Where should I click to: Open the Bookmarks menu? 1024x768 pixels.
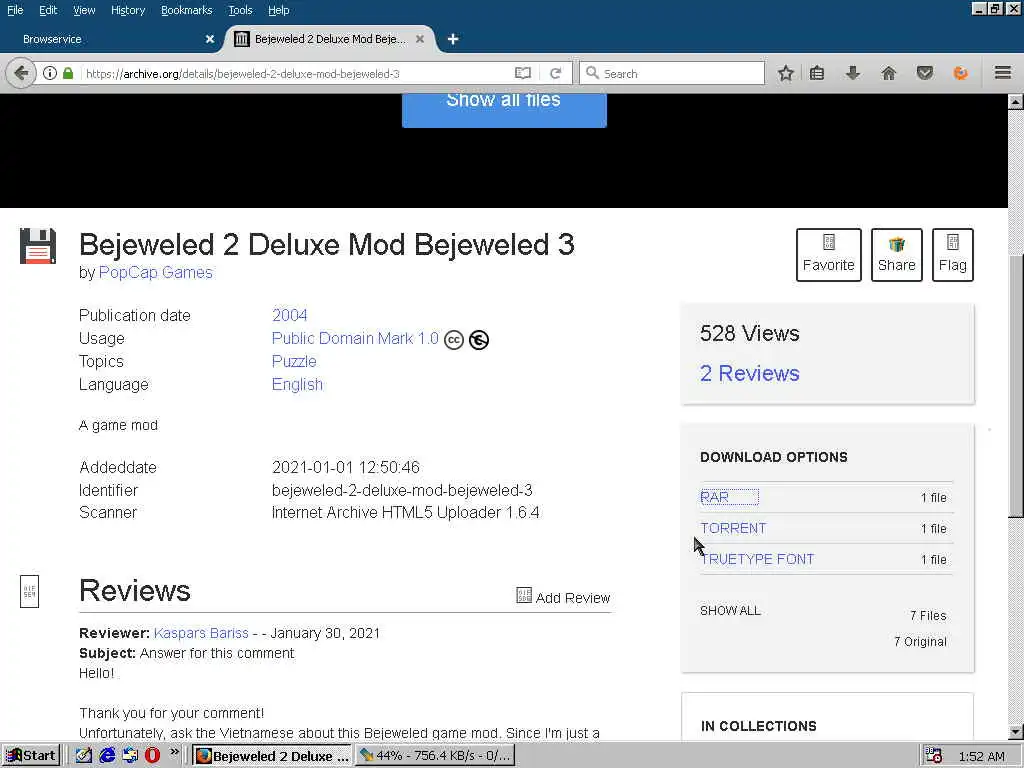(x=186, y=10)
